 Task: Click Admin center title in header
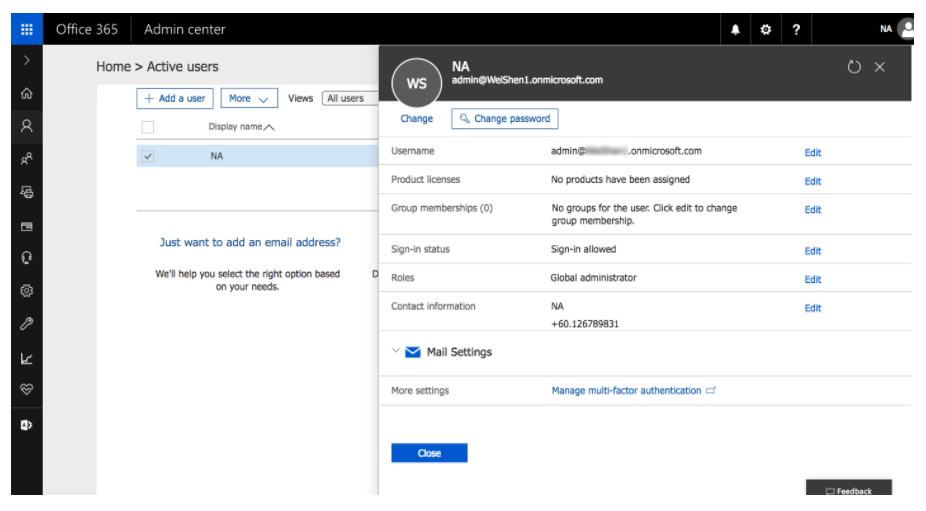pyautogui.click(x=185, y=29)
